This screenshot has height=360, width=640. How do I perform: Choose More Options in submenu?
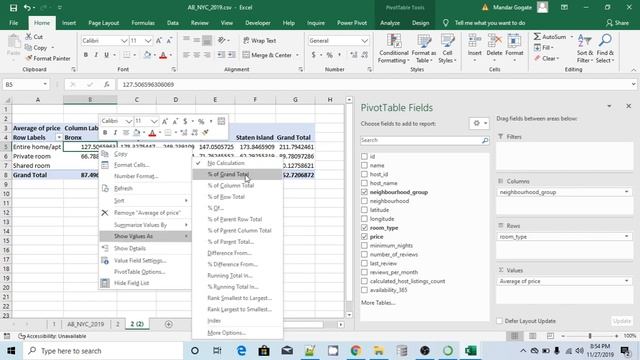point(237,333)
